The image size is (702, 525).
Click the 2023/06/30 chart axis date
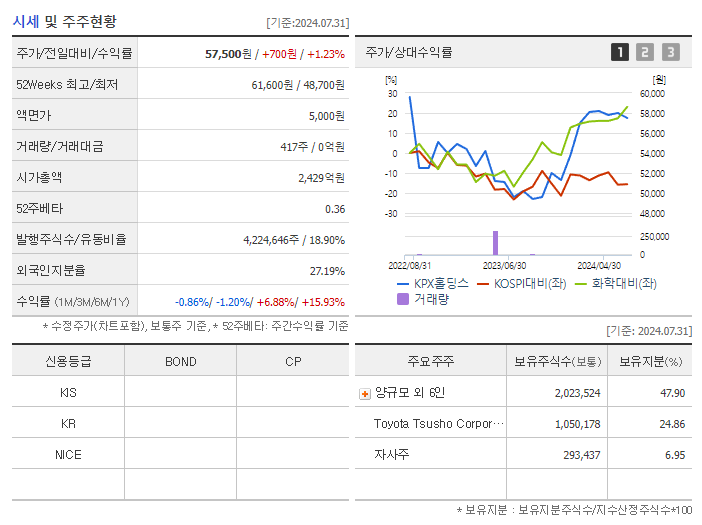pos(505,266)
